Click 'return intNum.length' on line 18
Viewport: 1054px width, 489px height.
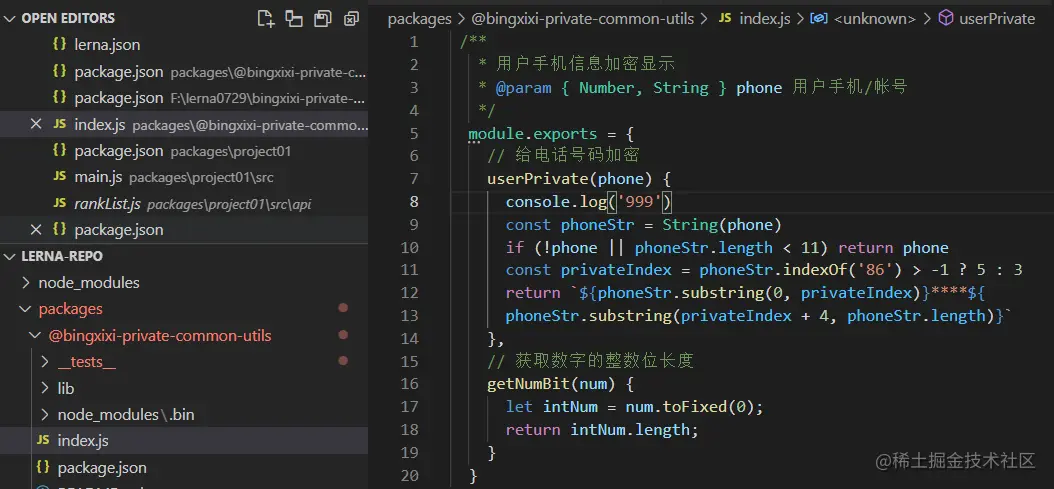[598, 430]
